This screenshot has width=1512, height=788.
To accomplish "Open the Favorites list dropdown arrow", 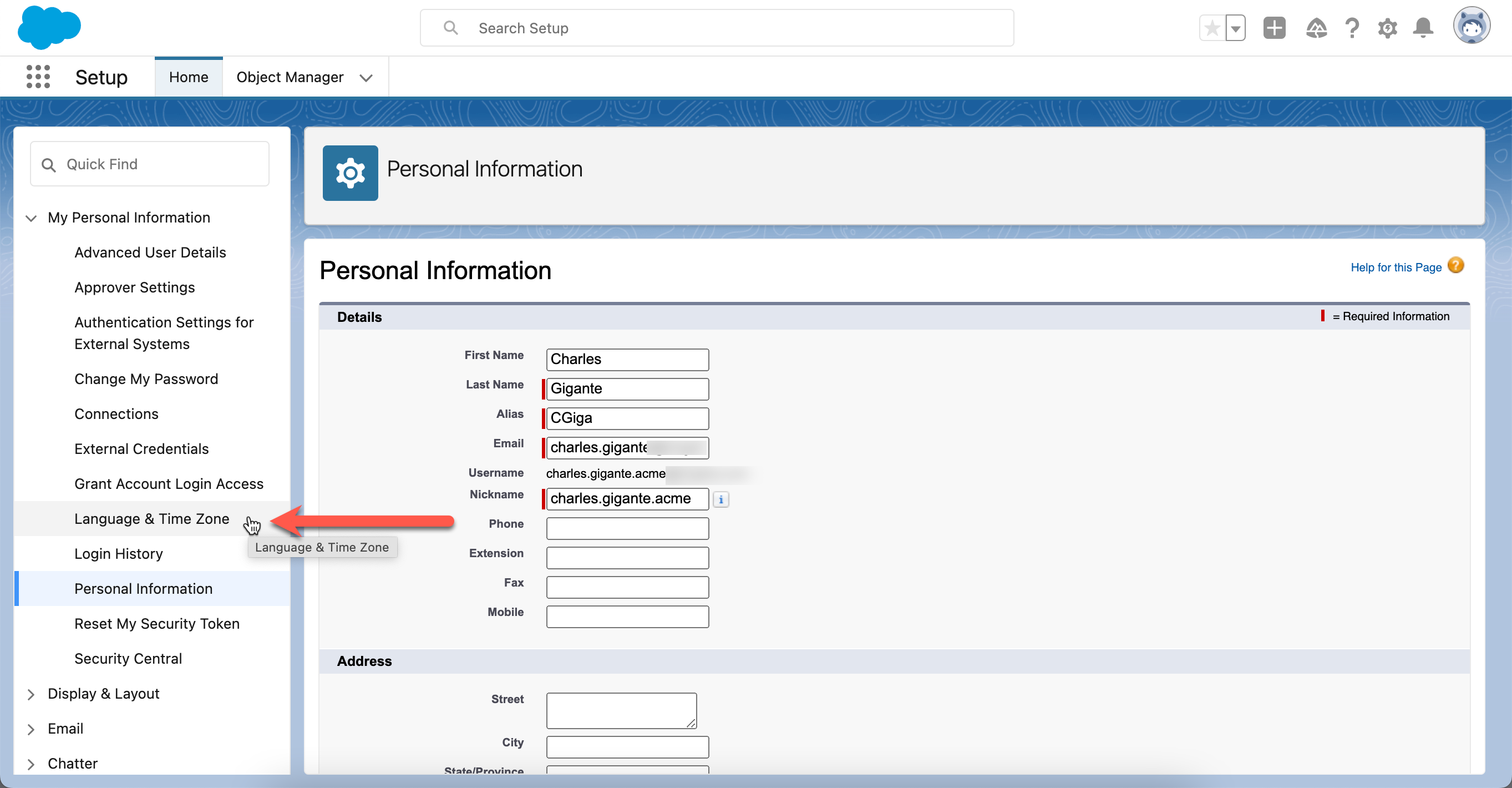I will point(1236,28).
